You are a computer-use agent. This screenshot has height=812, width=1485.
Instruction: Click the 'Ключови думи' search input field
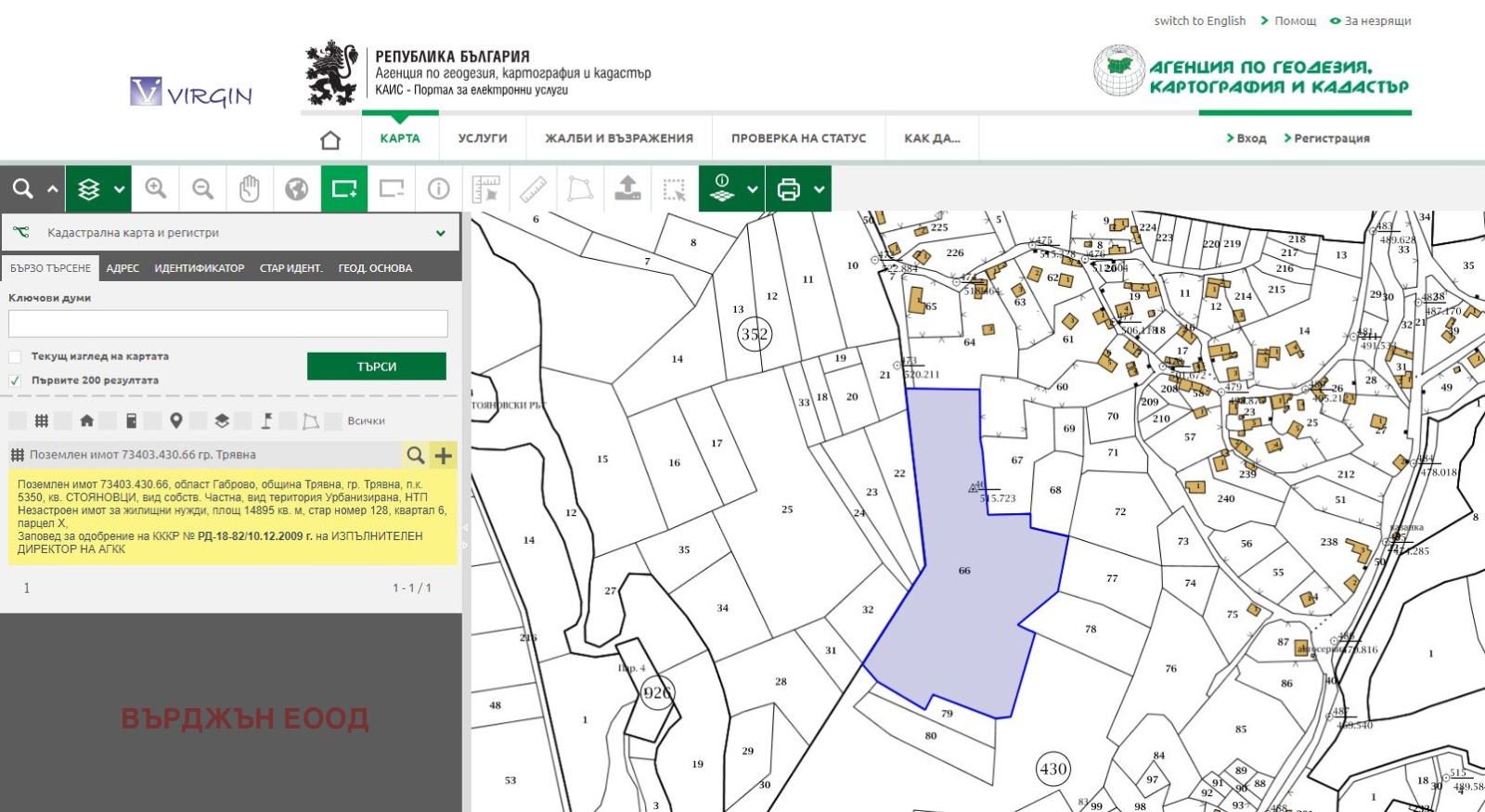pos(228,324)
